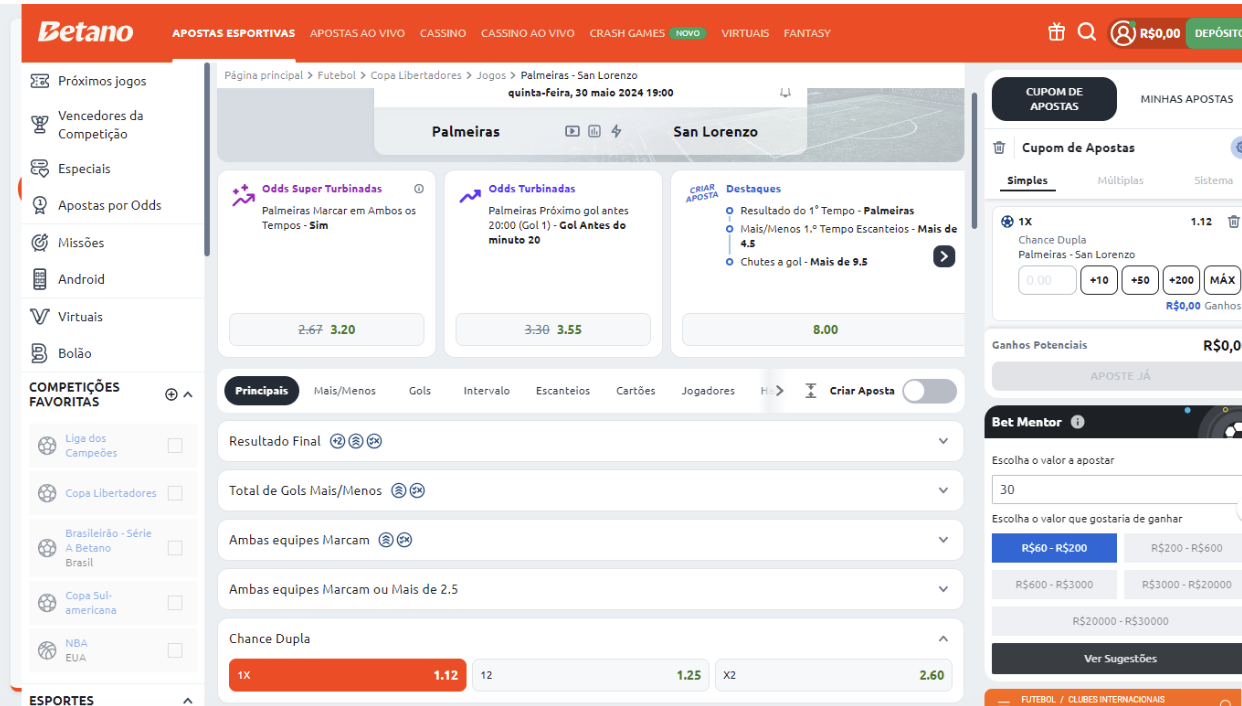Viewport: 1242px width, 706px height.
Task: Click the trophy icon for Vencedores da Competição
Action: (x=40, y=125)
